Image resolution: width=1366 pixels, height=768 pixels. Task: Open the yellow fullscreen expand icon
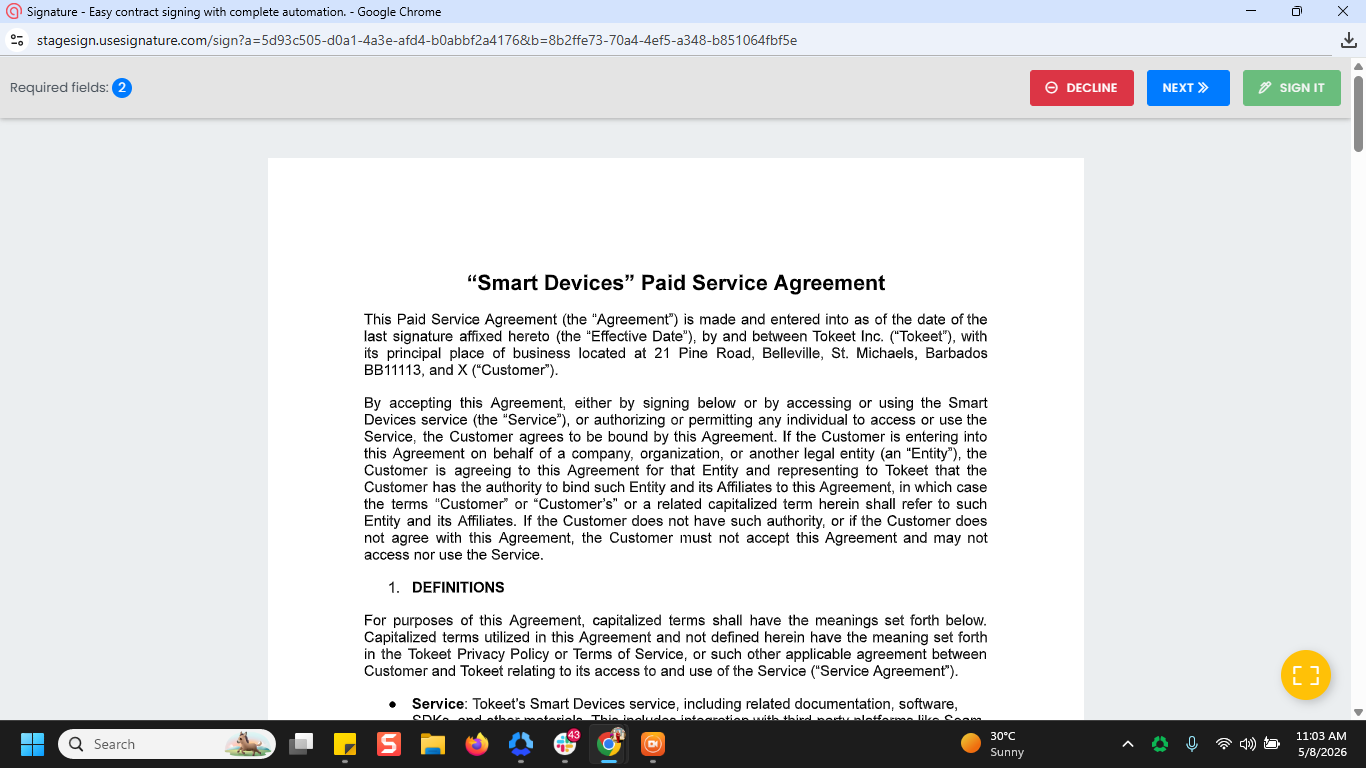[1306, 675]
